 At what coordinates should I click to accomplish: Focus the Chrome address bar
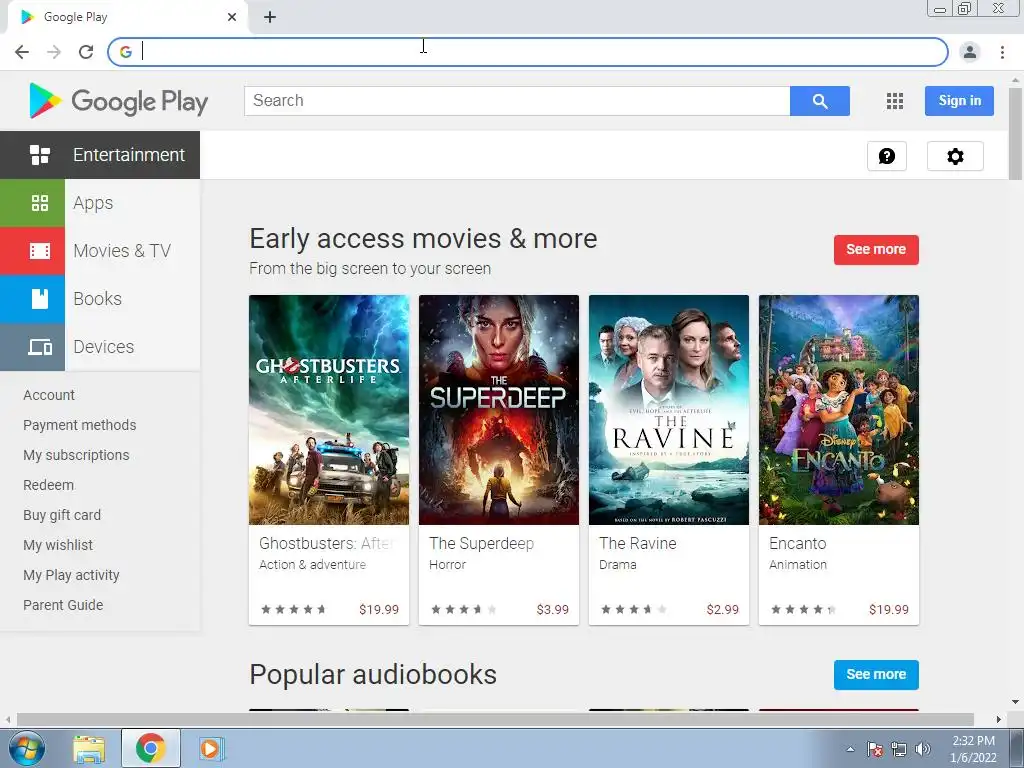528,52
